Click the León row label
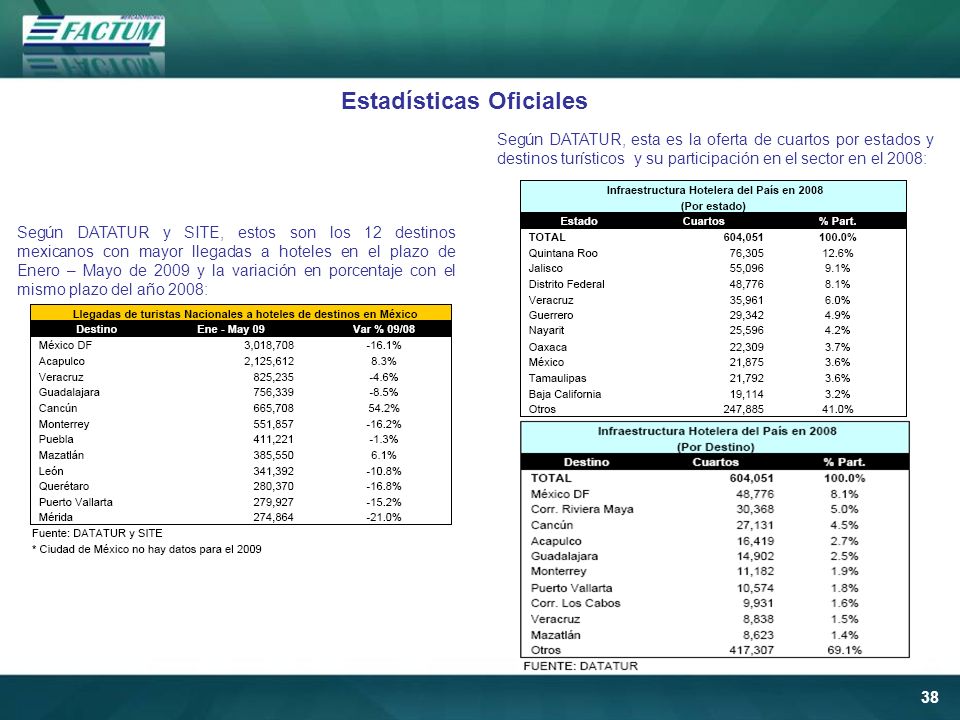The width and height of the screenshot is (960, 720). [51, 471]
